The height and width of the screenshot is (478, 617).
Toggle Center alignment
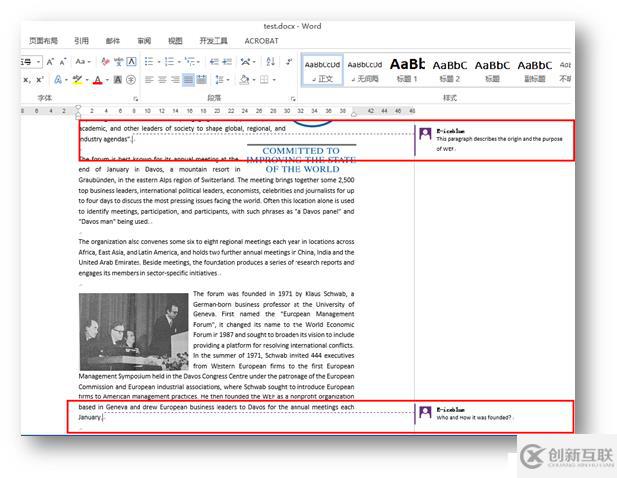click(x=162, y=80)
